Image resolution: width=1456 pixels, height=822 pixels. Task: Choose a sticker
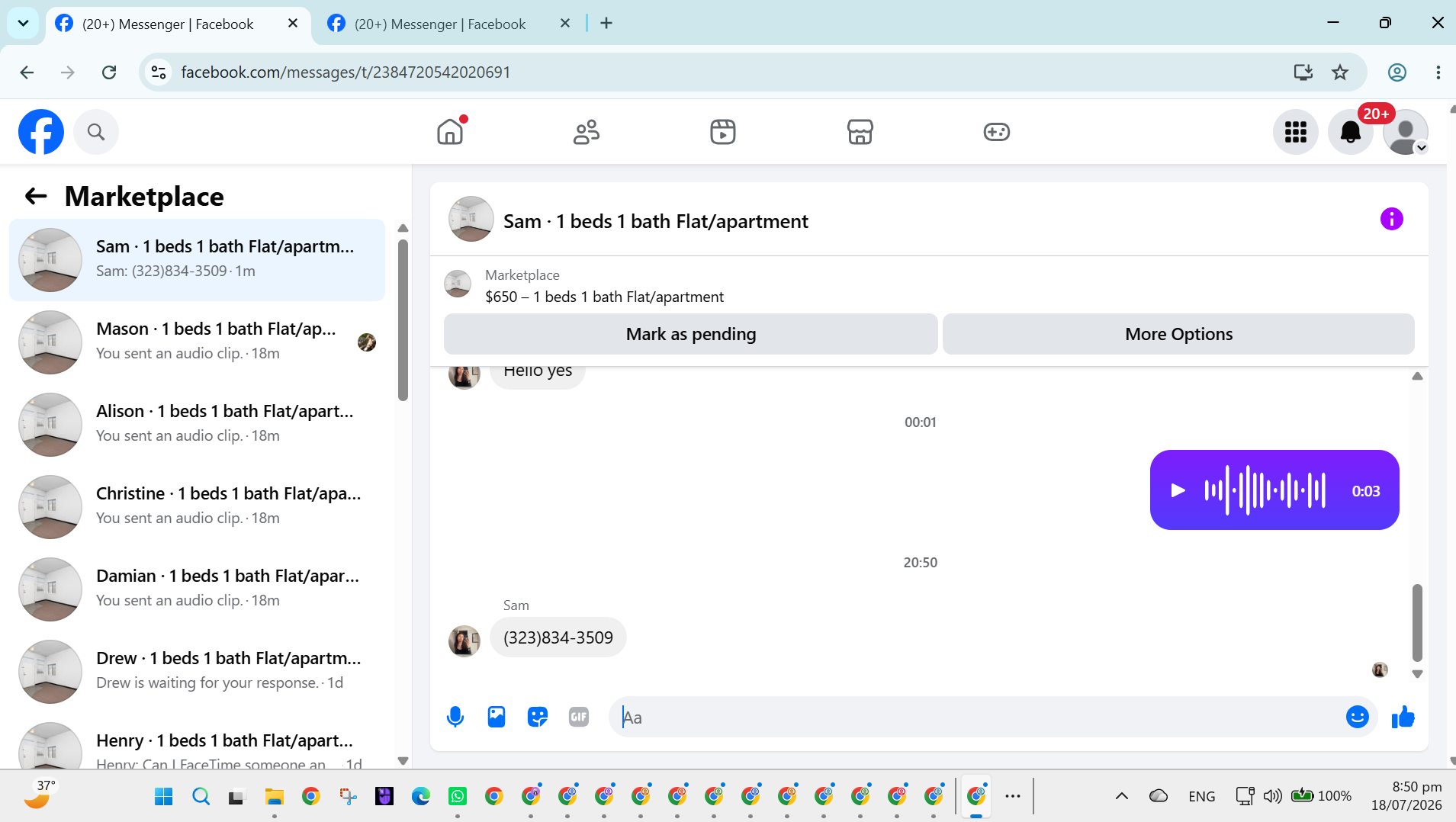pos(538,717)
